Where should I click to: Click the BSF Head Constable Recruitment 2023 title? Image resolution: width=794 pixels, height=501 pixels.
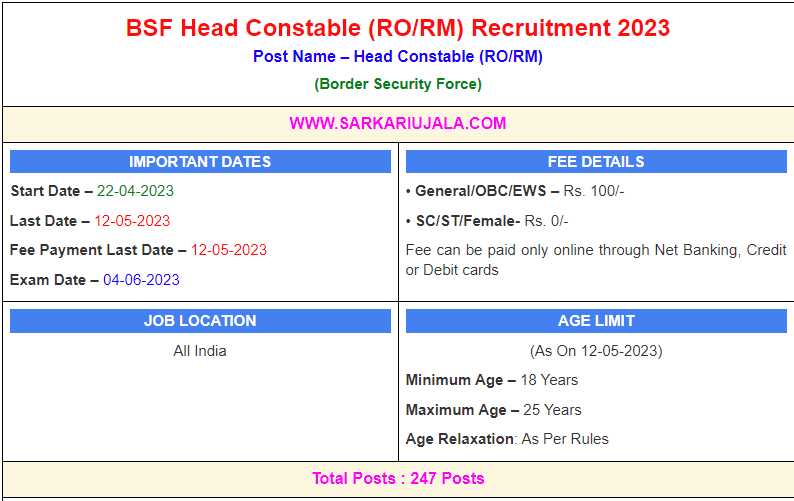[397, 27]
